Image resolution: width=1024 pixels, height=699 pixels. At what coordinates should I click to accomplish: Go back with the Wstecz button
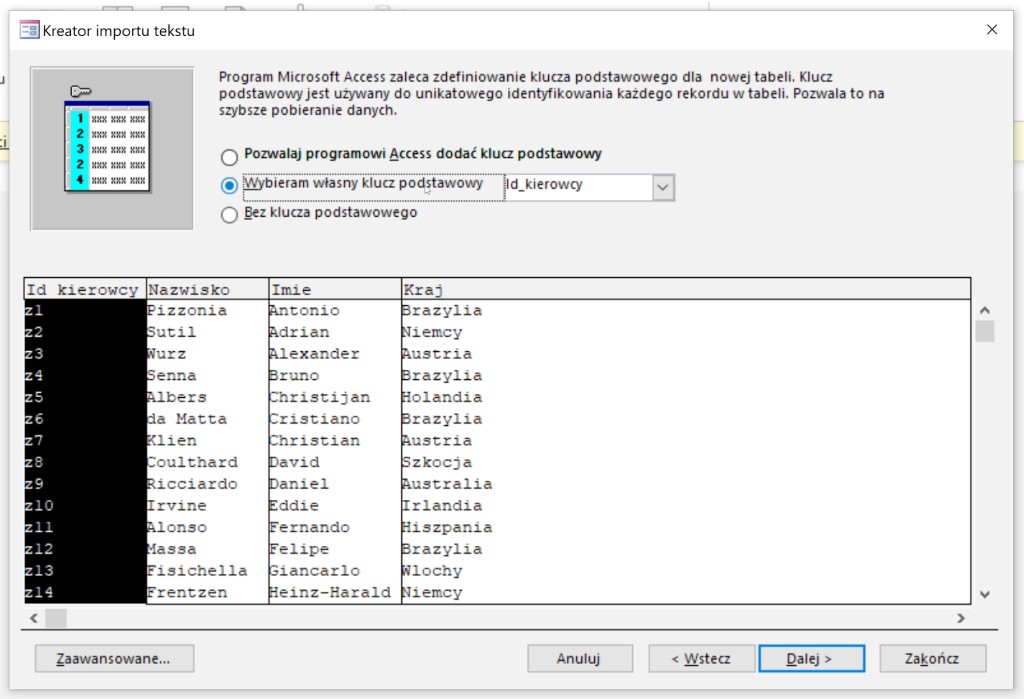(x=701, y=658)
